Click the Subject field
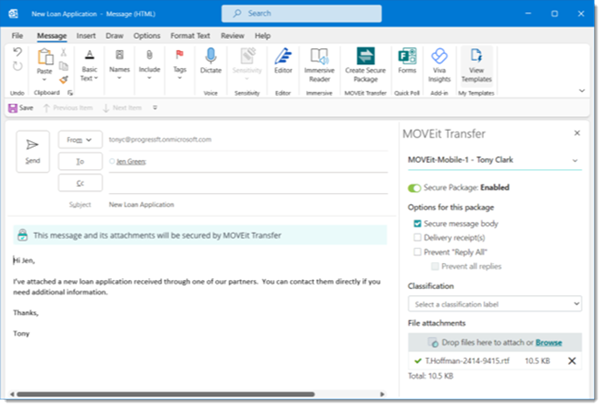 click(248, 205)
